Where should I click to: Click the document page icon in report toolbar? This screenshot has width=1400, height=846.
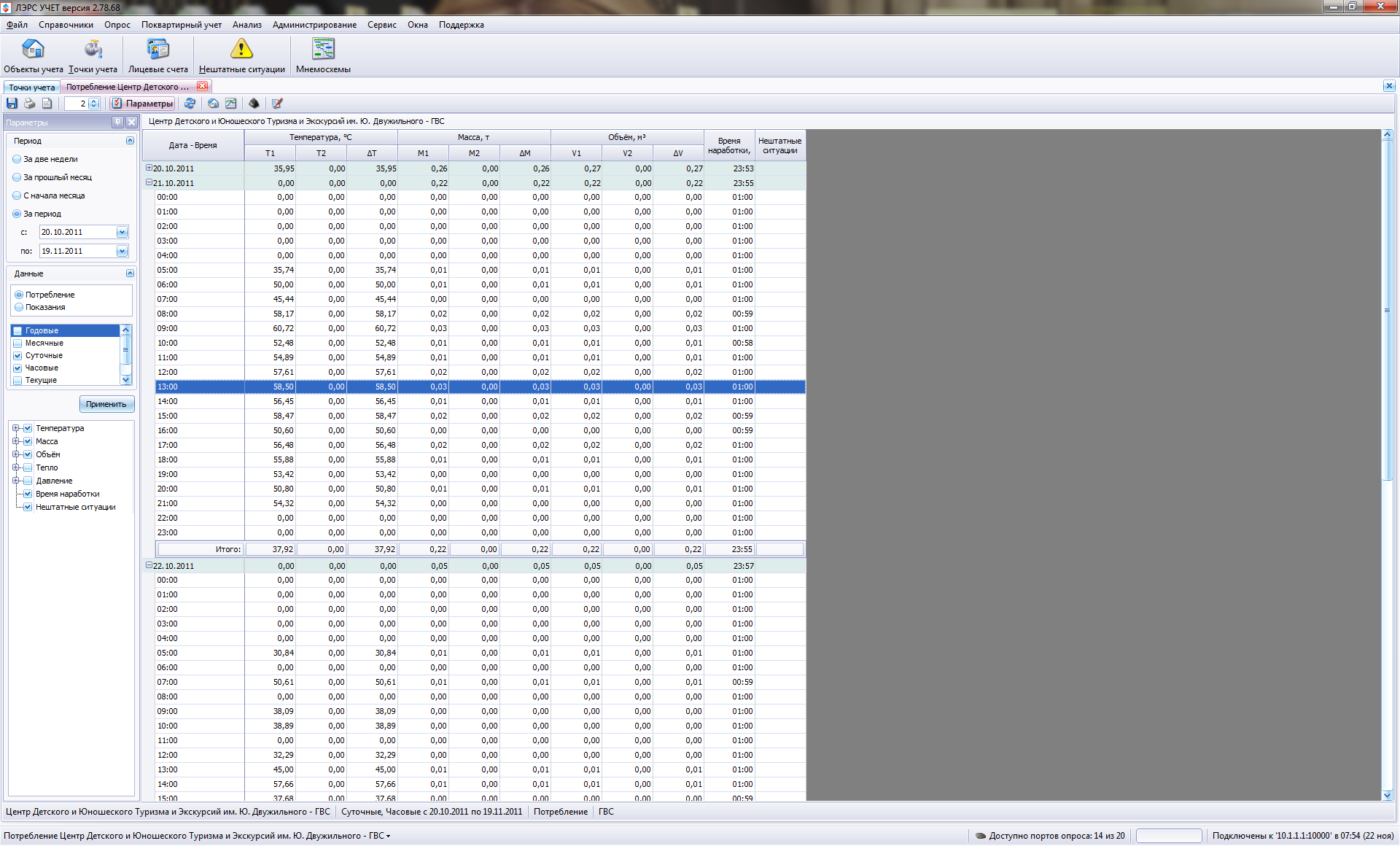tap(47, 104)
